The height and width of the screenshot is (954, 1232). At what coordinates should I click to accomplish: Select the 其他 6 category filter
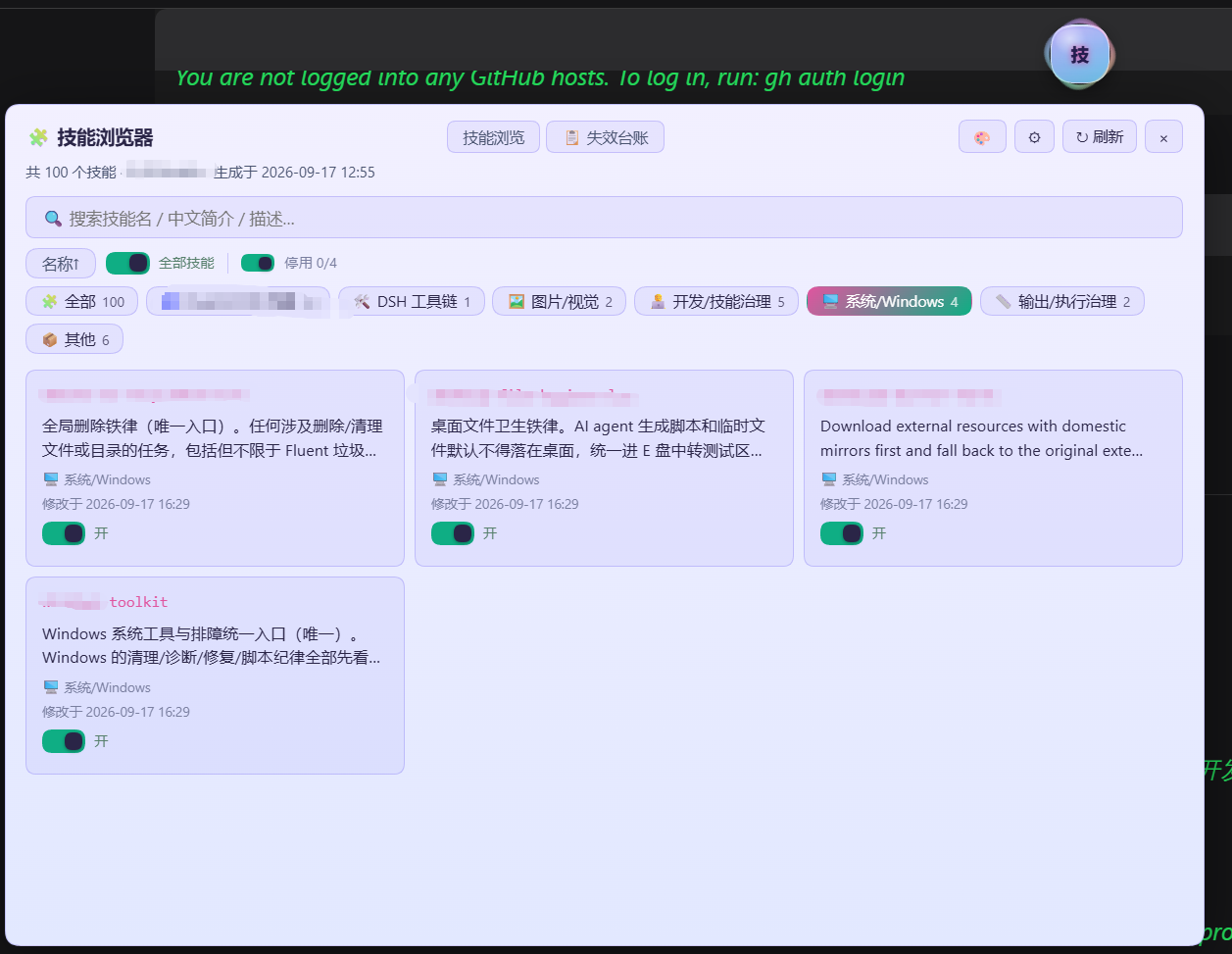(74, 339)
